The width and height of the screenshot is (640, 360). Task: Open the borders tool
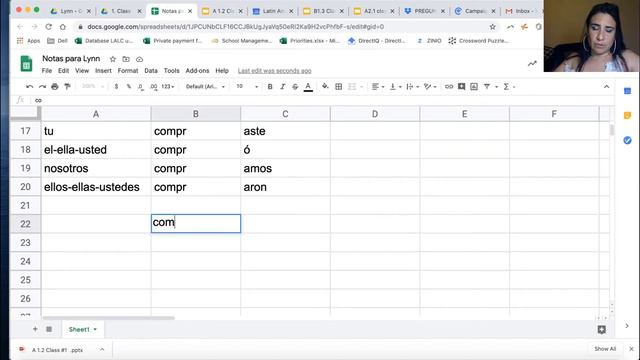(338, 87)
